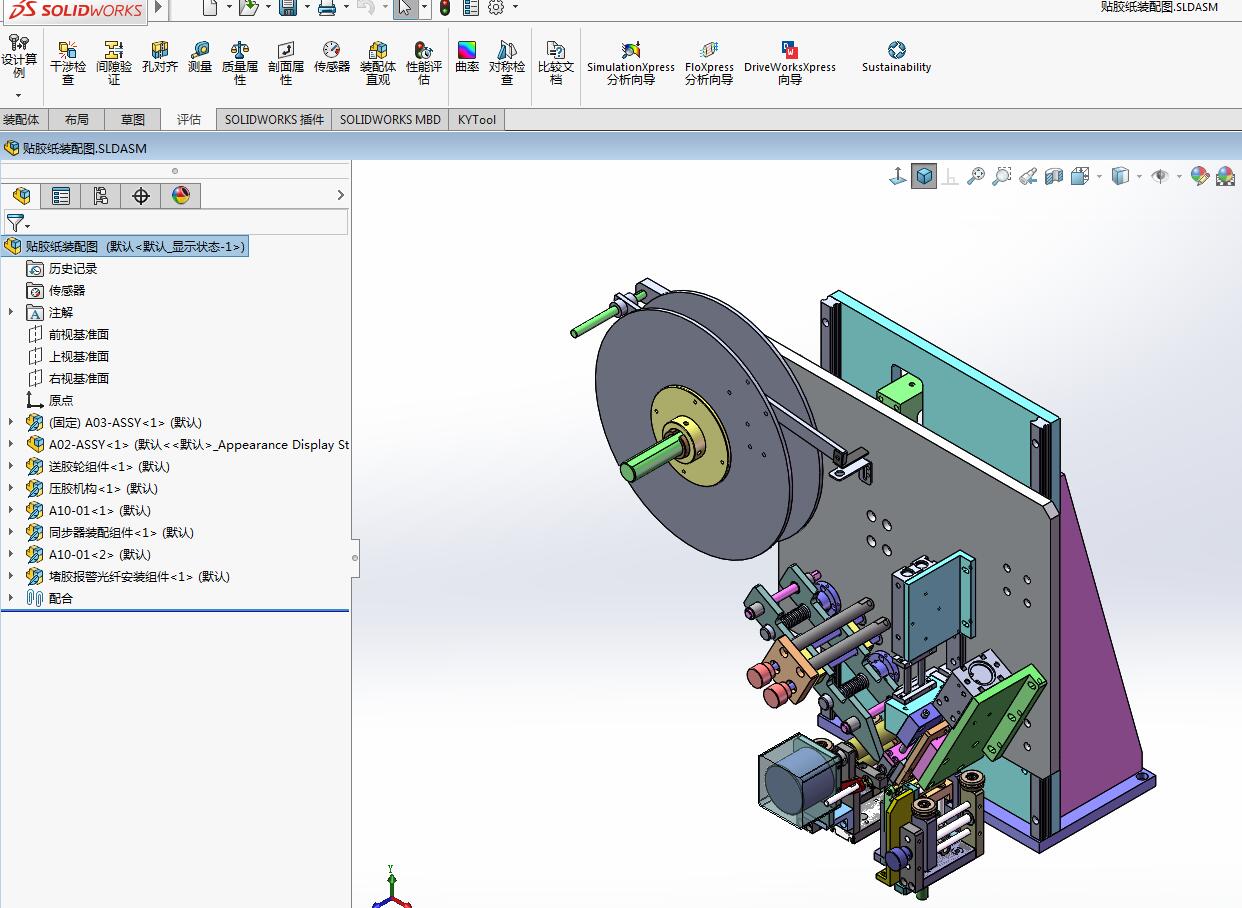
Task: Switch to the DisplayManager tab
Action: tap(181, 196)
